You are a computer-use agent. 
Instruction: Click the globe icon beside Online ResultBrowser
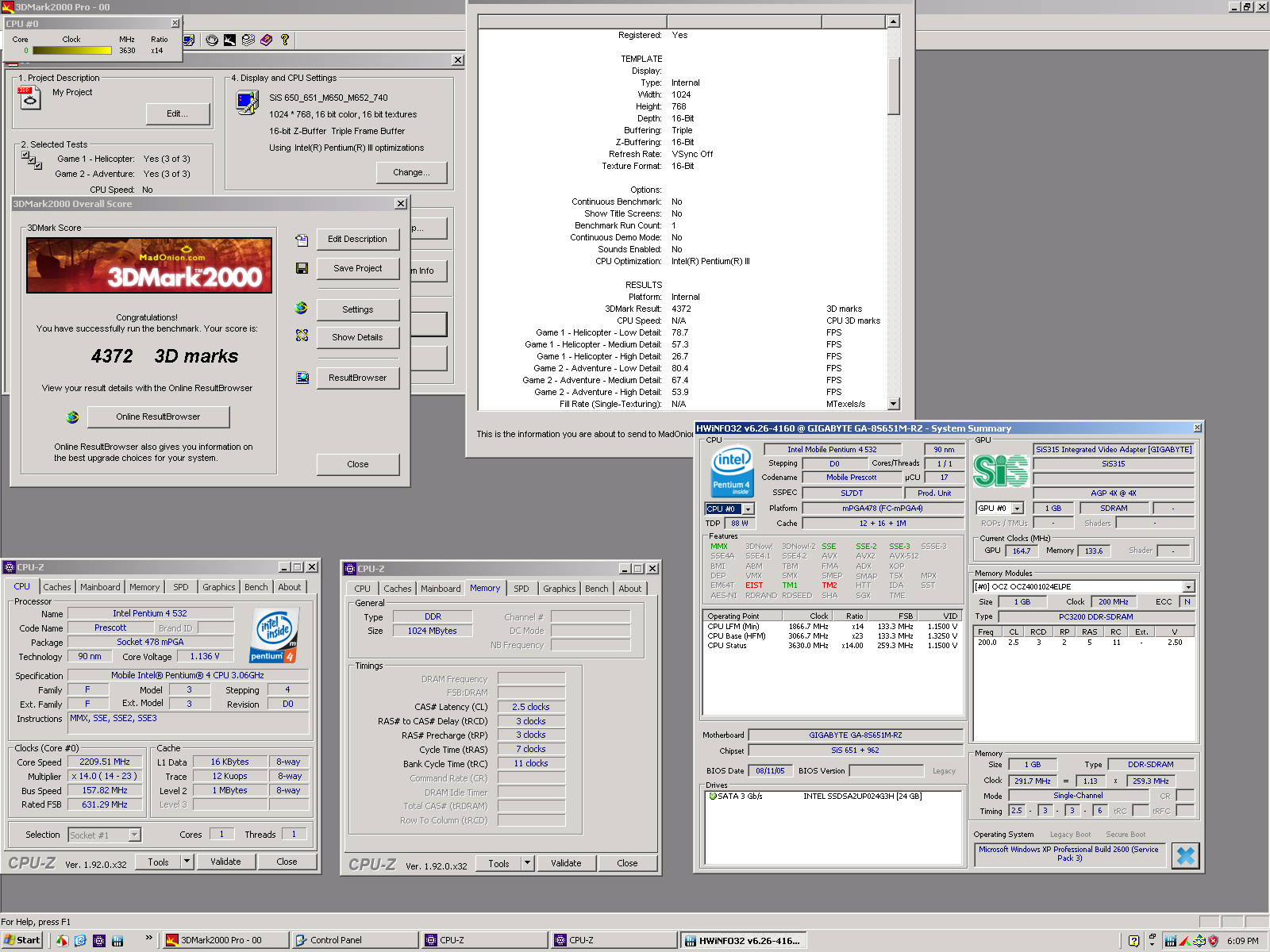(x=73, y=417)
